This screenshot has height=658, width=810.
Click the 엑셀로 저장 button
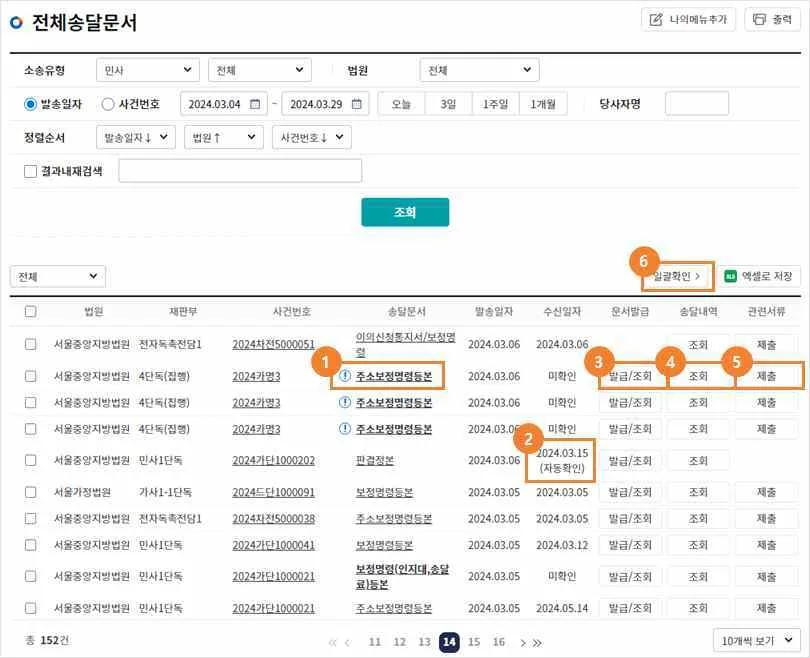(x=759, y=276)
